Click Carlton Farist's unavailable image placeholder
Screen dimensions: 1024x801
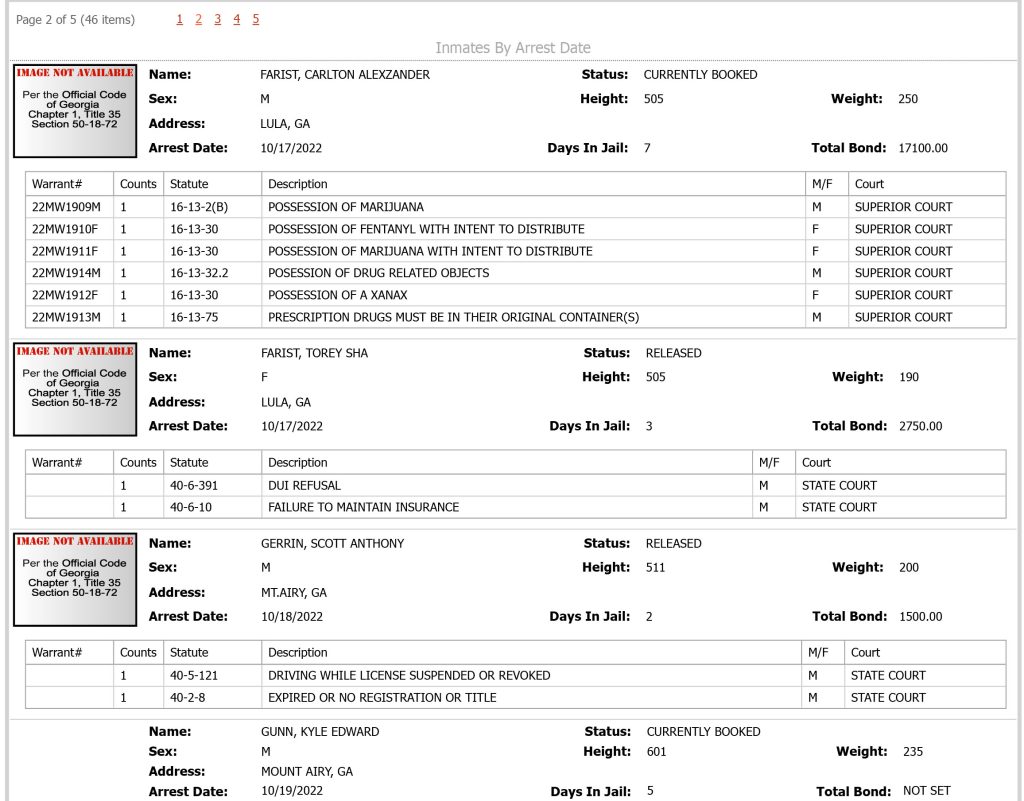tap(75, 111)
